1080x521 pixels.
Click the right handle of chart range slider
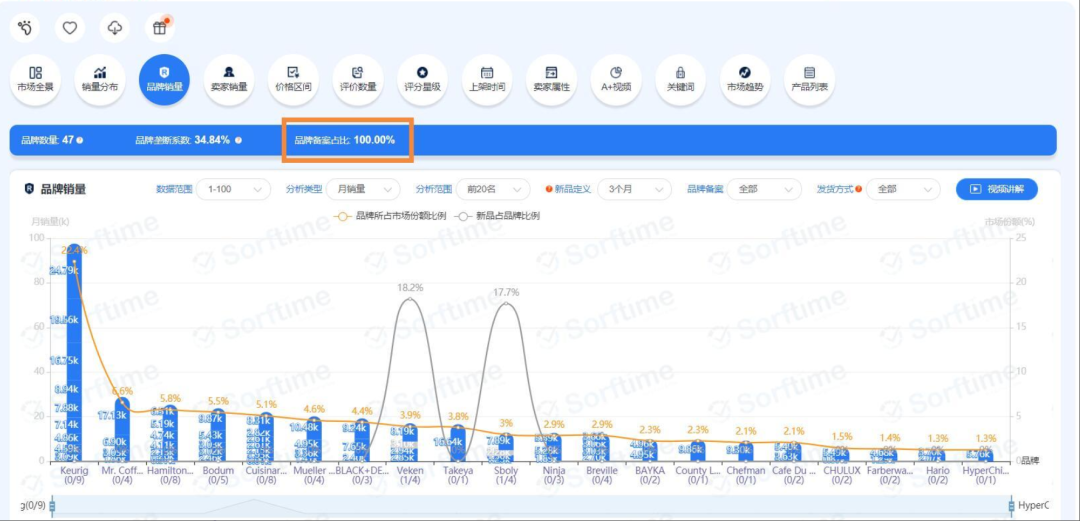point(1012,506)
